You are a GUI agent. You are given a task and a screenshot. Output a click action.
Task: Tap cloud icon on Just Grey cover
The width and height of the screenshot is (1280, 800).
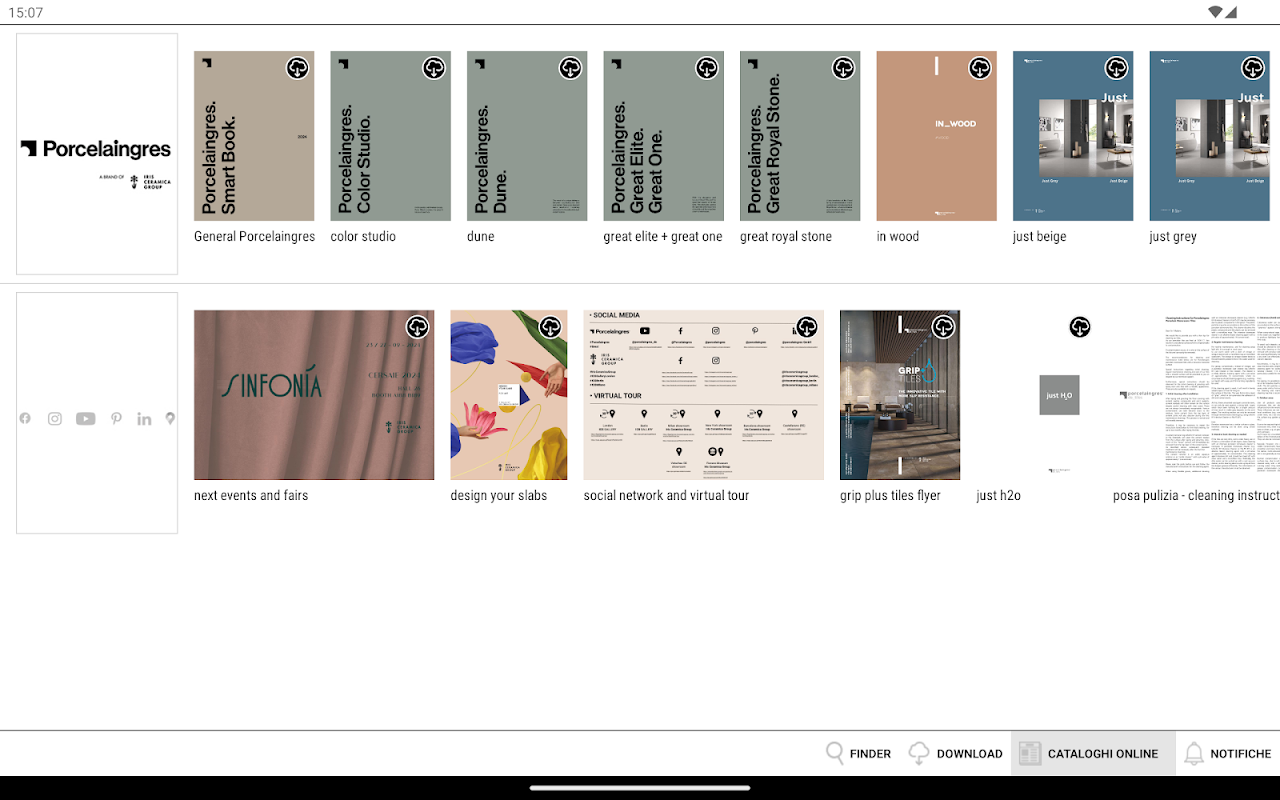(x=1253, y=68)
